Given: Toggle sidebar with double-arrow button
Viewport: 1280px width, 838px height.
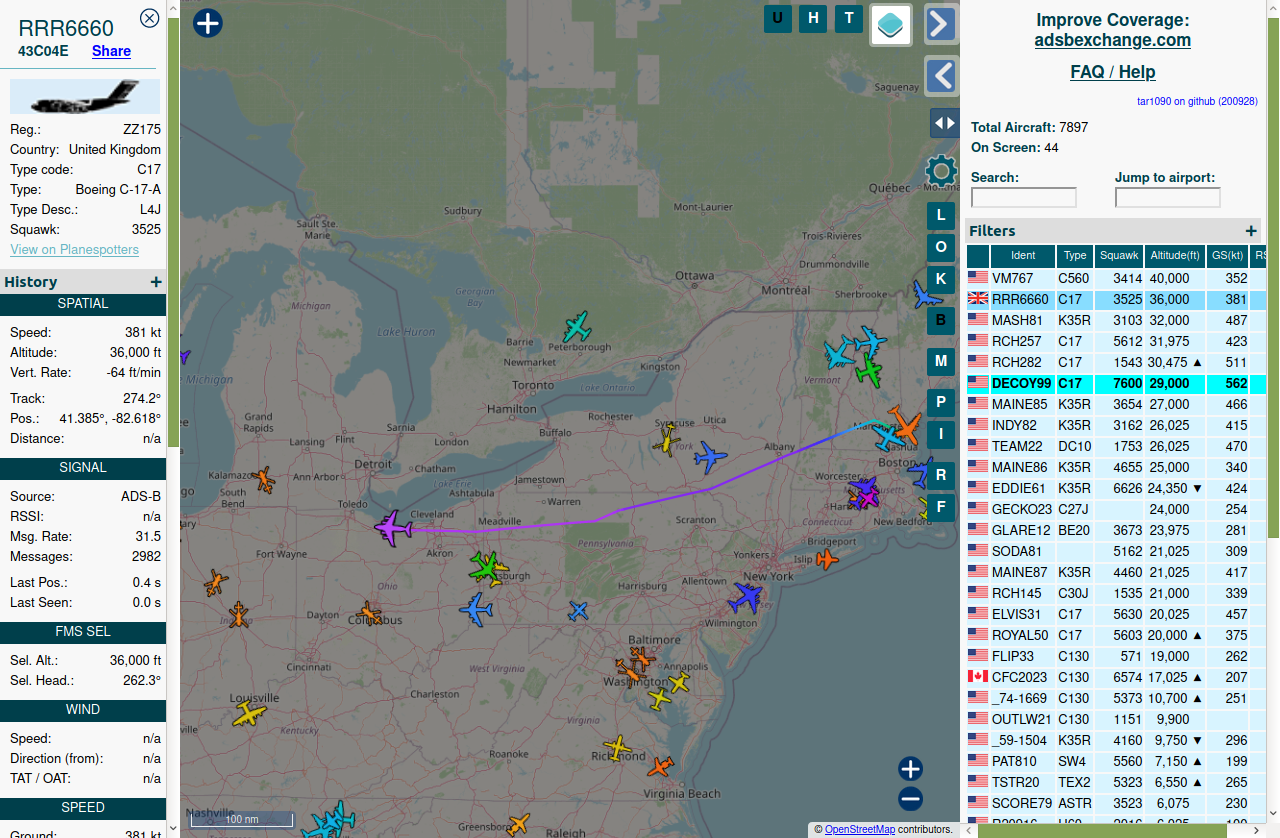Looking at the screenshot, I should (944, 123).
